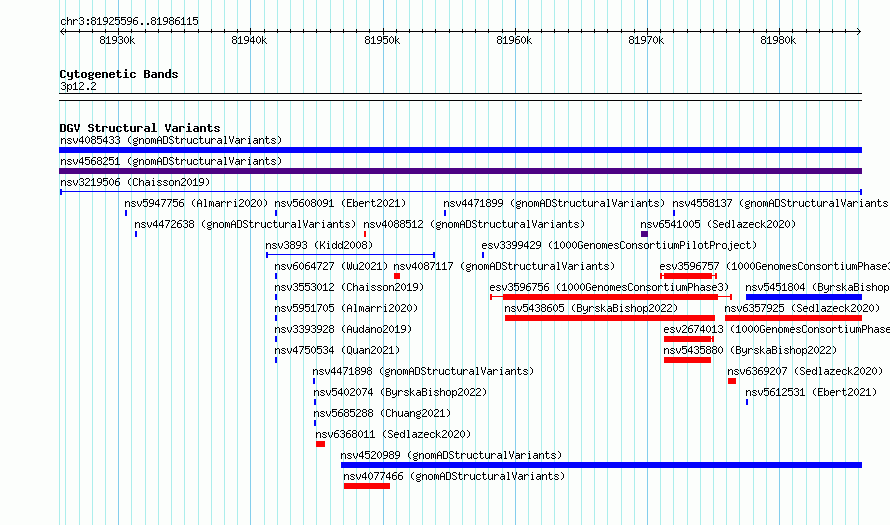Select nsv6357925 (Sedlazeck2020) label
This screenshot has height=525, width=890.
(x=802, y=308)
